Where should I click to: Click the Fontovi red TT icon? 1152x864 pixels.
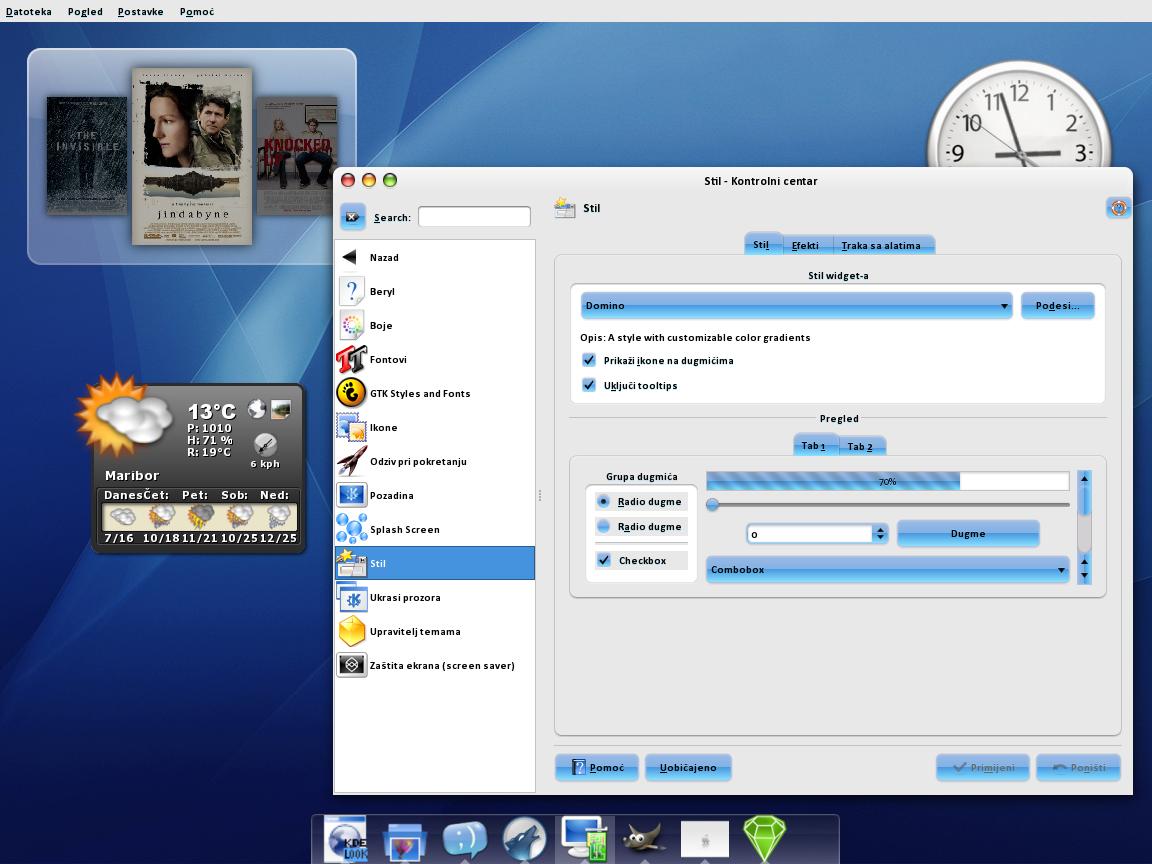351,359
